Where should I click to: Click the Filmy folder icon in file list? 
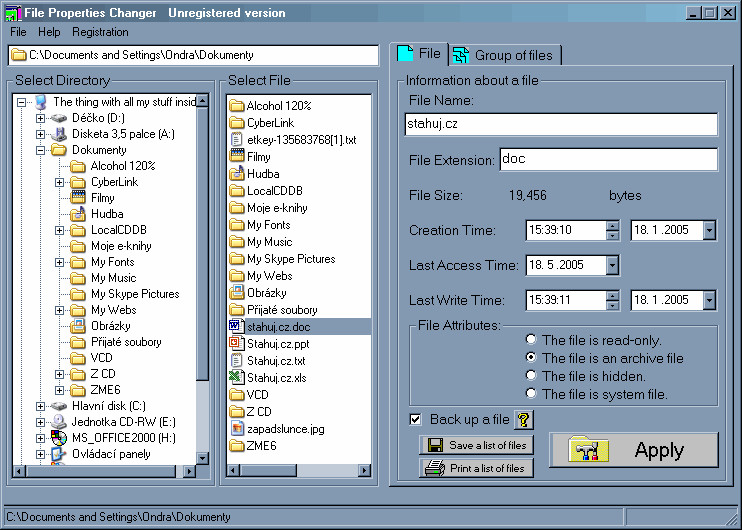click(237, 156)
